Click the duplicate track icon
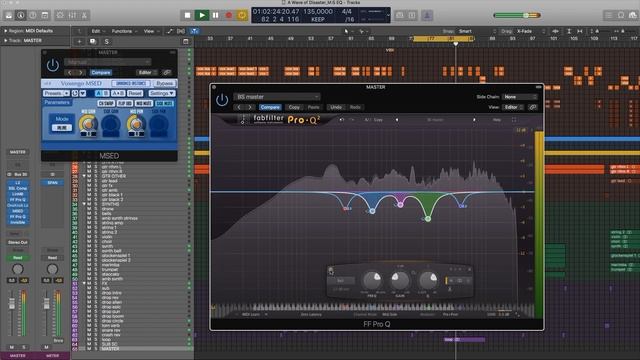This screenshot has height=360, width=640. (93, 41)
